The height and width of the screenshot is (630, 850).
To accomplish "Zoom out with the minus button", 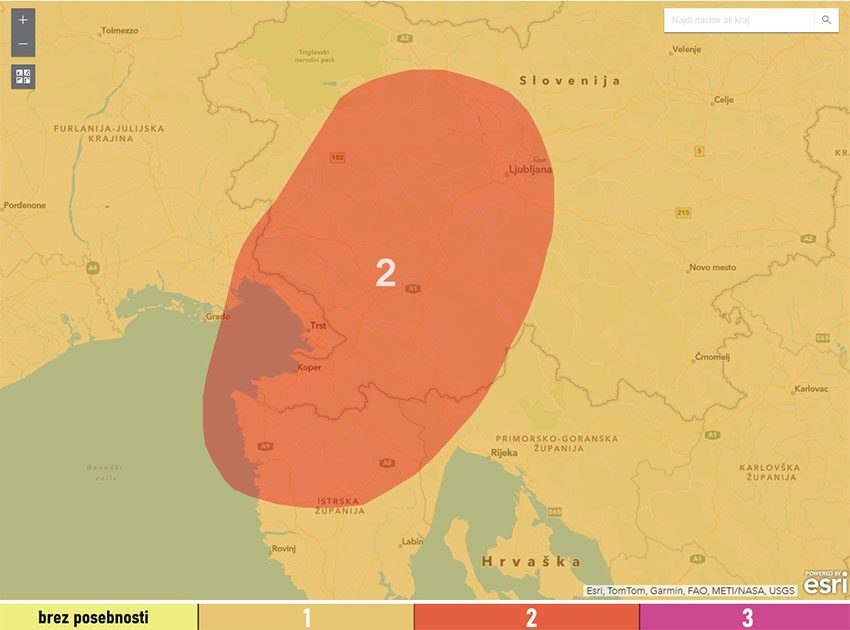I will coord(23,46).
